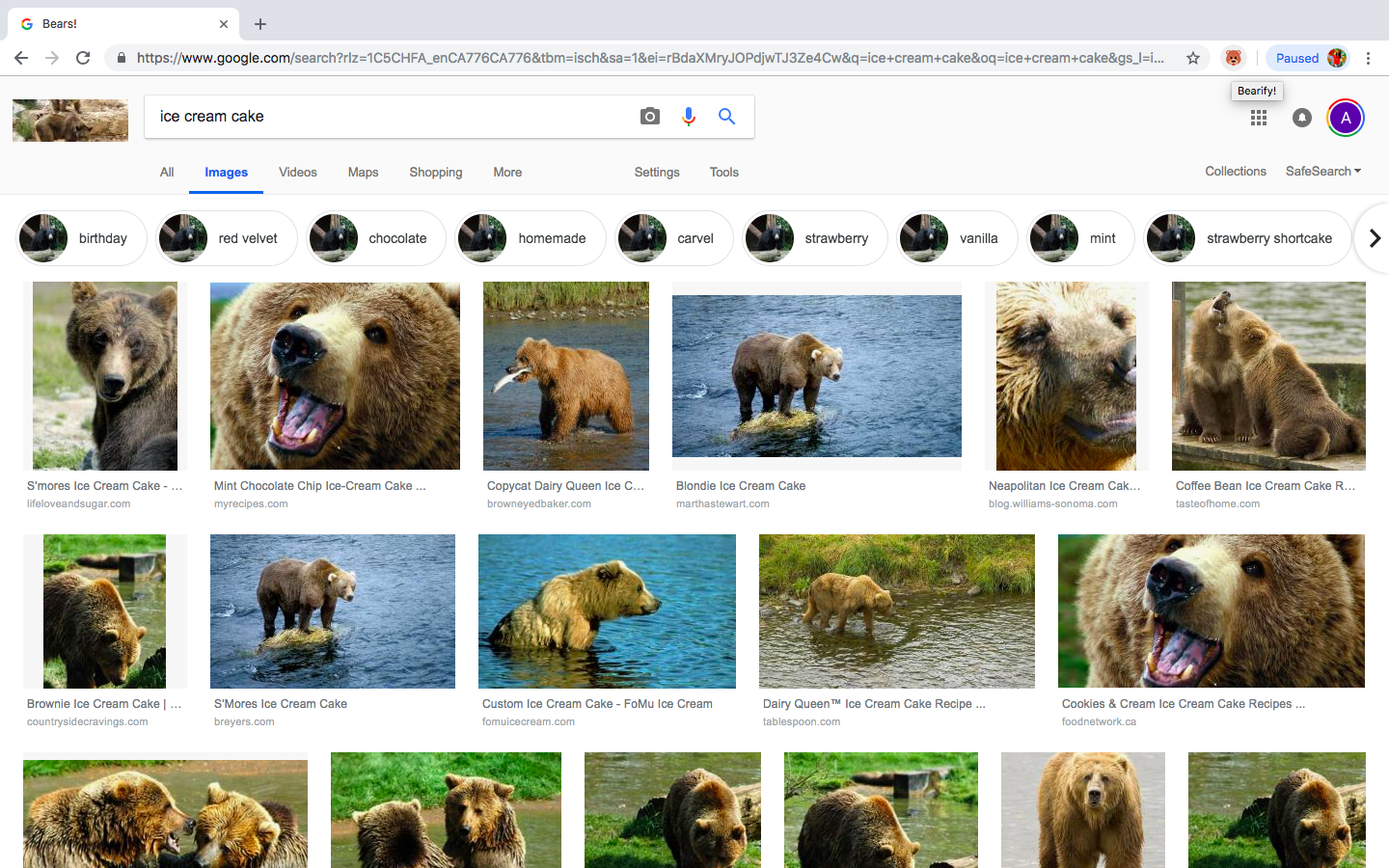Open a new browser tab
The height and width of the screenshot is (868, 1389).
coord(260,24)
